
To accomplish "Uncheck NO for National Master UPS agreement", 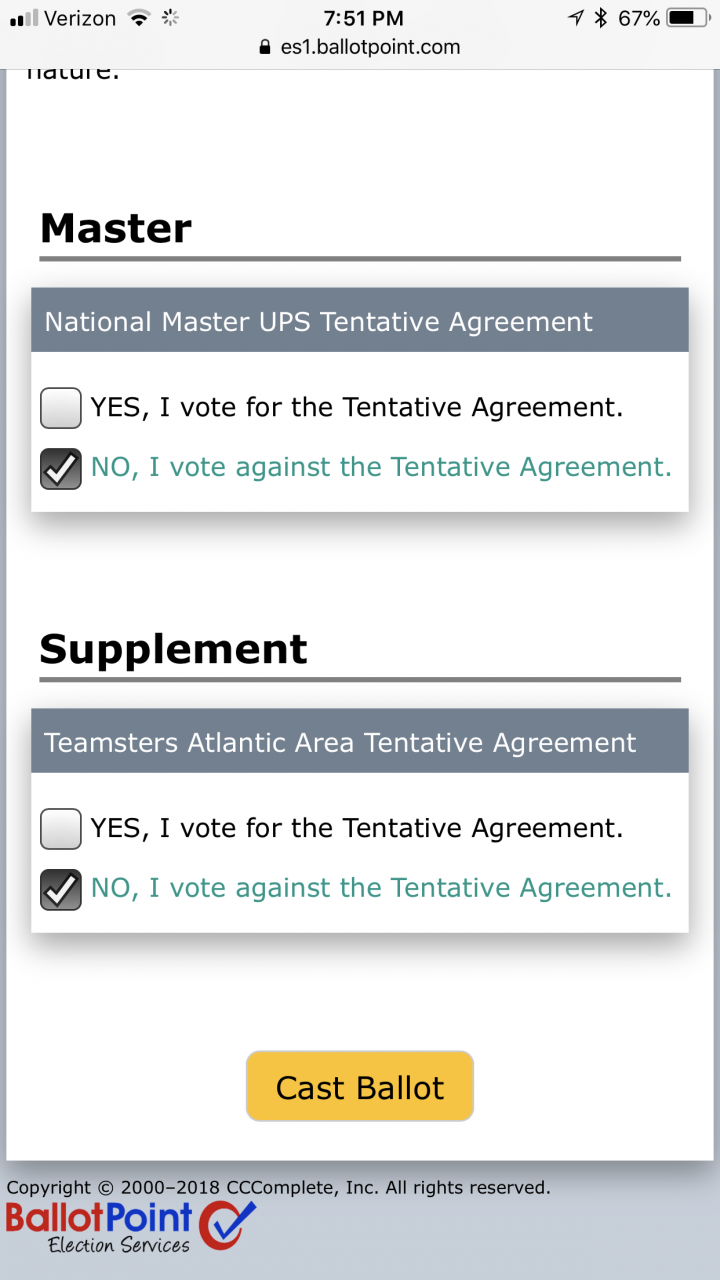I will tap(61, 468).
